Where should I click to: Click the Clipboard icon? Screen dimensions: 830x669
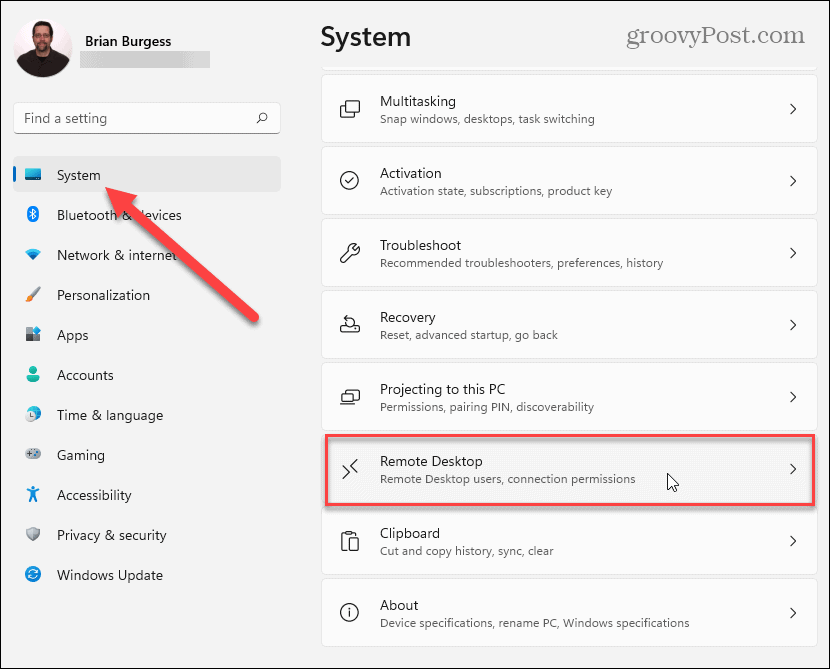point(350,540)
